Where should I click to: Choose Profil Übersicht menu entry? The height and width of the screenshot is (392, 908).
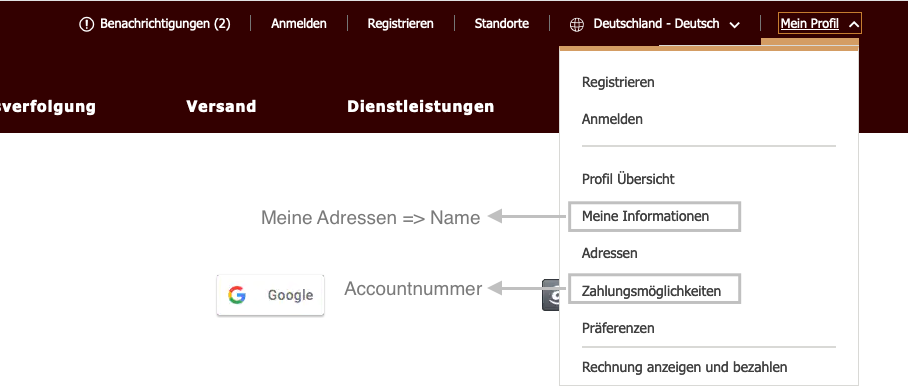pyautogui.click(x=628, y=179)
